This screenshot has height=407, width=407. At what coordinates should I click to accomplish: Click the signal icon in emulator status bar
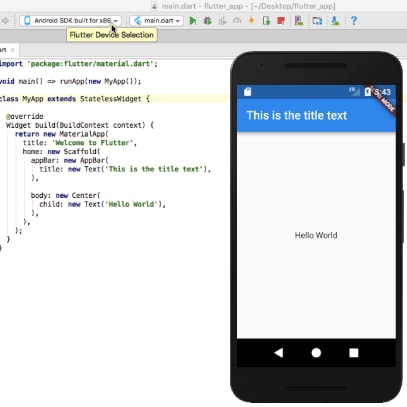click(355, 92)
